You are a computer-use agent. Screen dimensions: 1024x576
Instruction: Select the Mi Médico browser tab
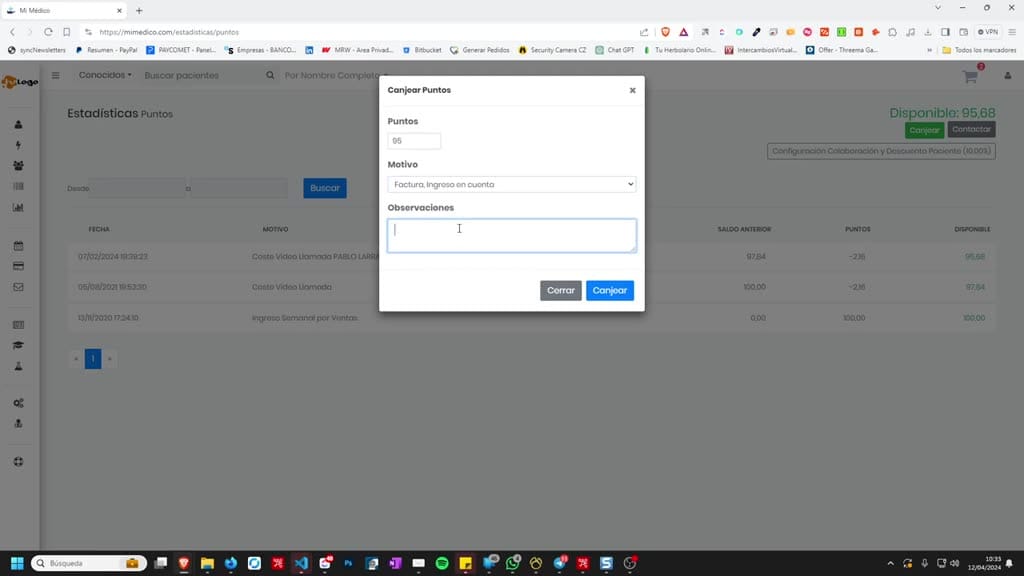(63, 10)
